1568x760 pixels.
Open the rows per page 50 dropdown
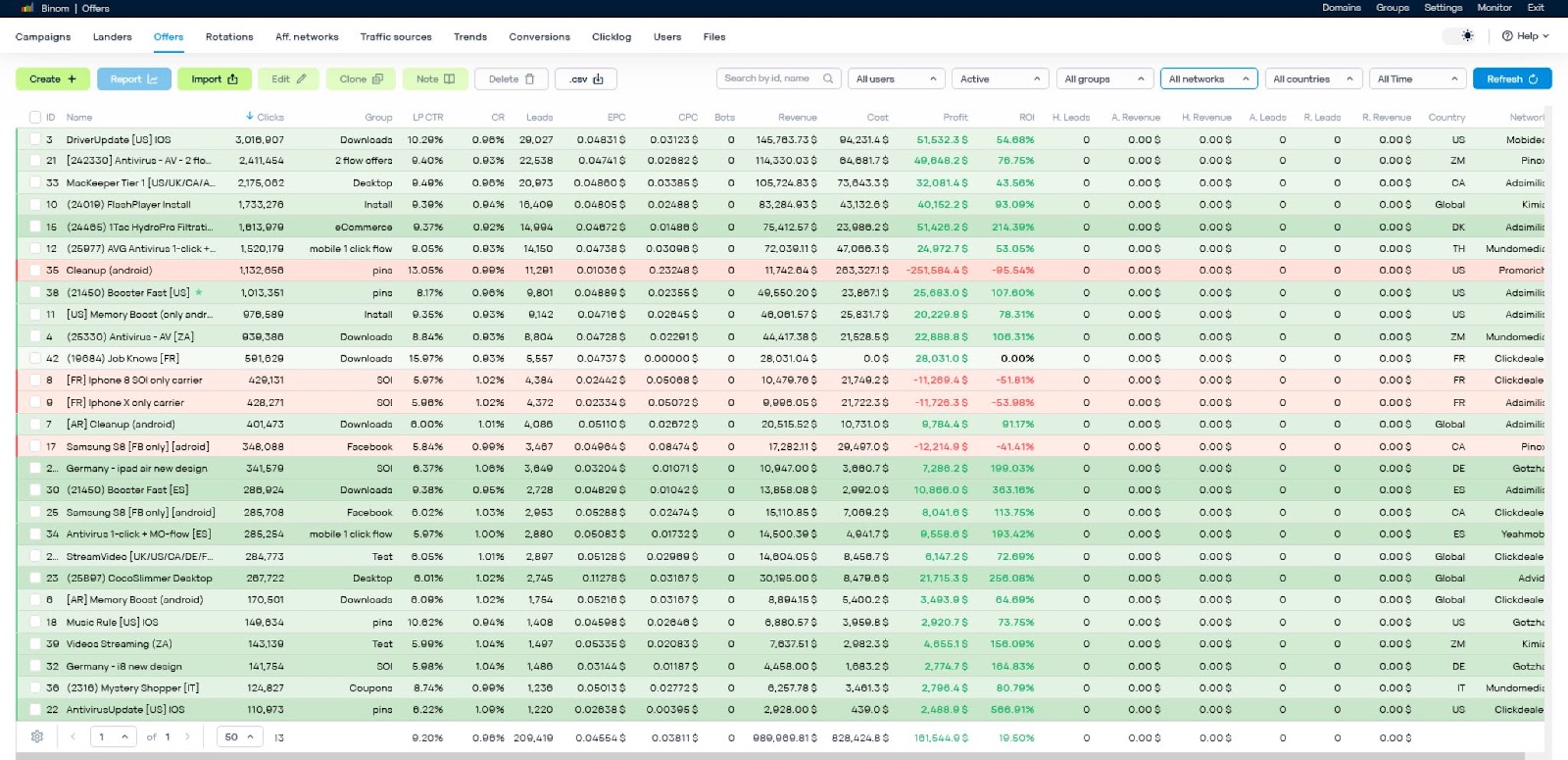click(240, 736)
